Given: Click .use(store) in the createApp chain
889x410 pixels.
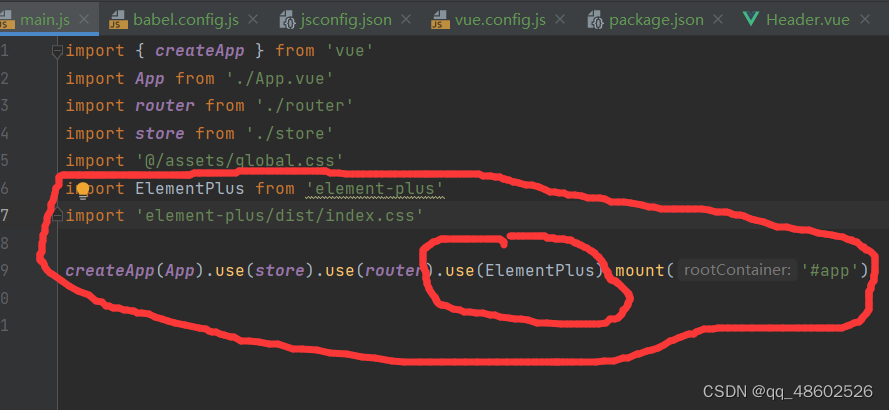Looking at the screenshot, I should coord(260,270).
